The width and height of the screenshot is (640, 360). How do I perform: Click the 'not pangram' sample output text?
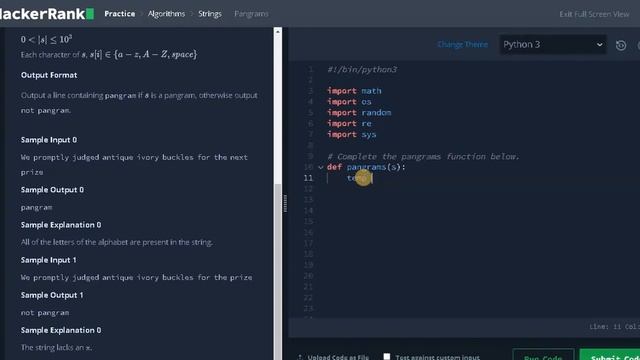(x=45, y=313)
